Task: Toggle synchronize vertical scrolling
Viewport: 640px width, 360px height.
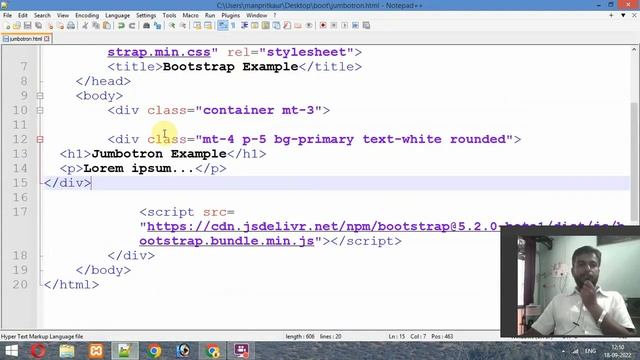Action: point(197,25)
